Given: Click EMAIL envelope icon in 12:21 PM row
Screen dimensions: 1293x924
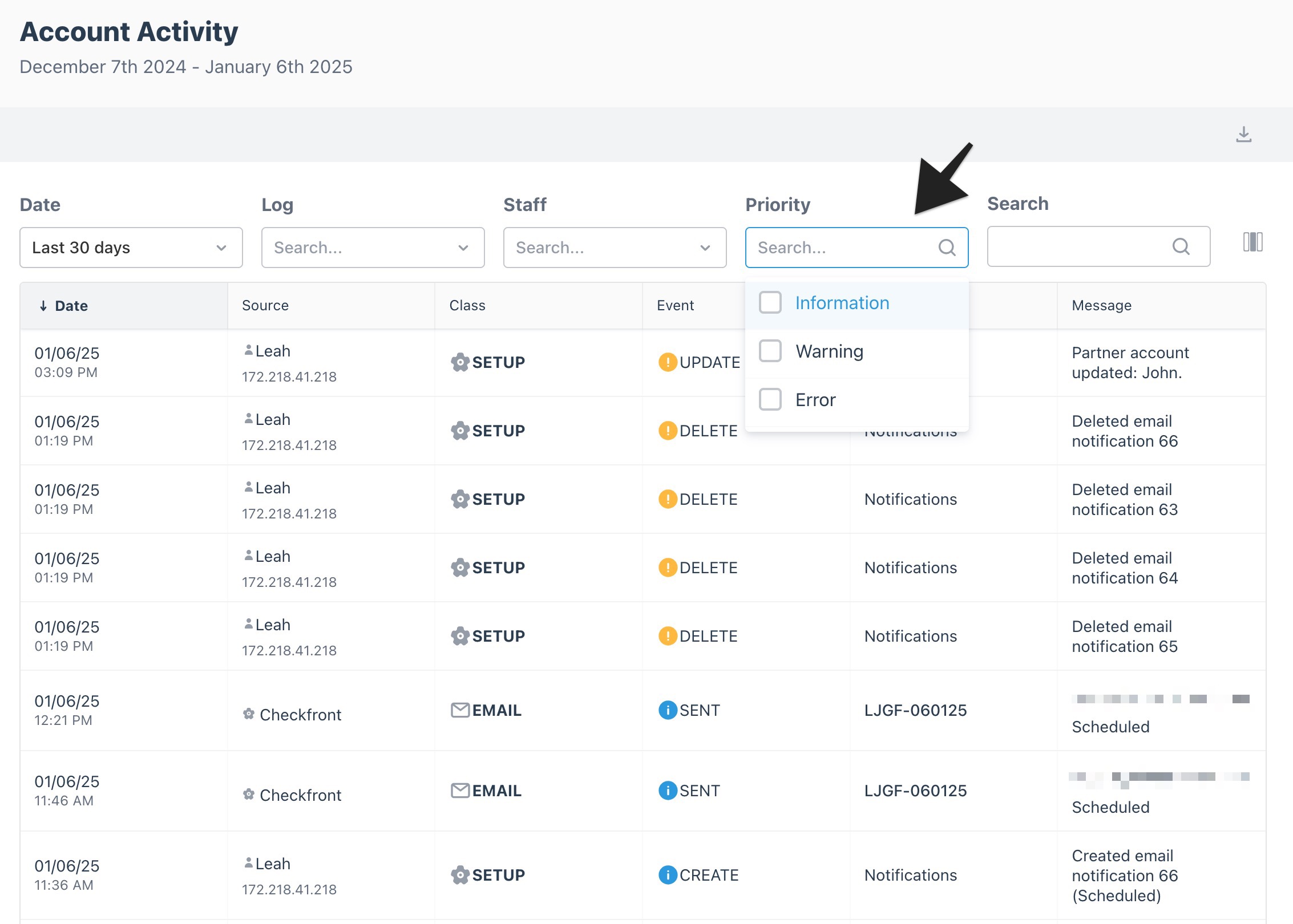Looking at the screenshot, I should pos(460,710).
